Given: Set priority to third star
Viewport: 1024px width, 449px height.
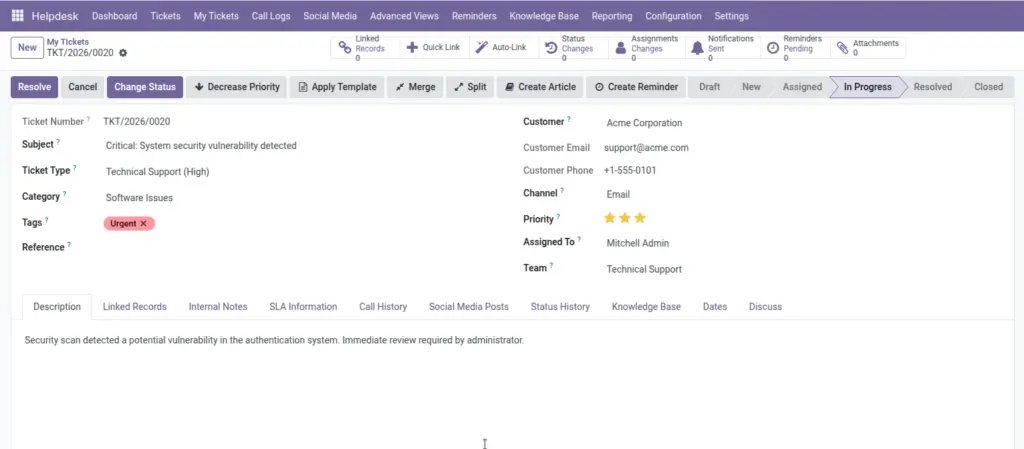Looking at the screenshot, I should (640, 218).
